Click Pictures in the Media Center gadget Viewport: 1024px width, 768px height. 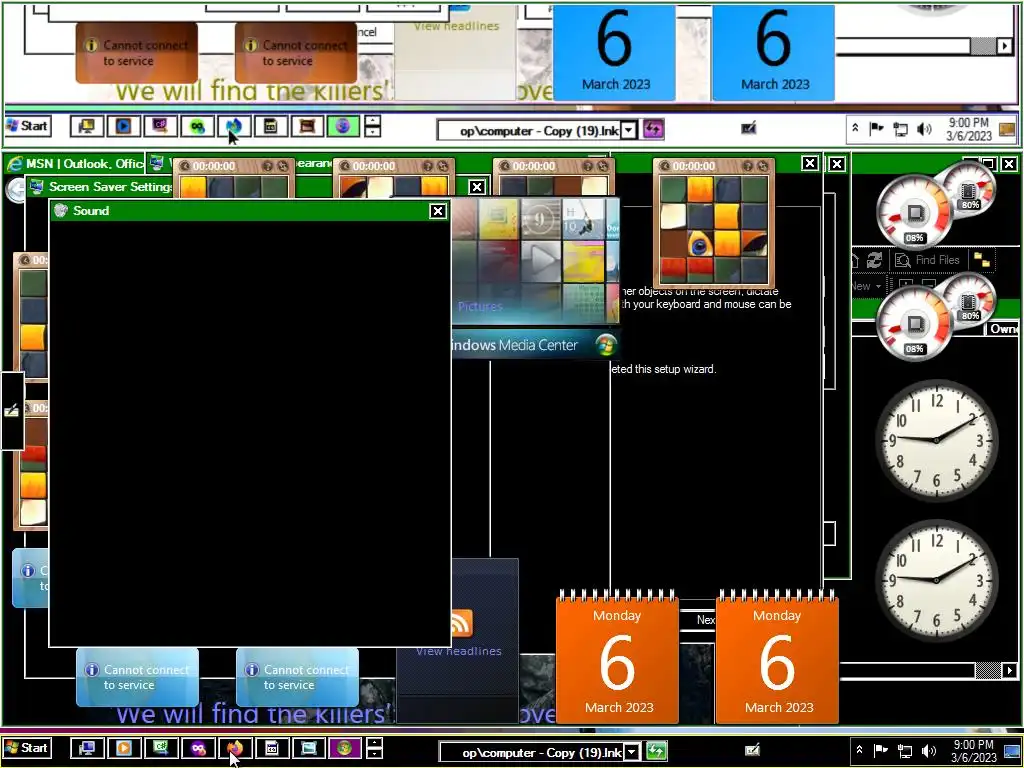click(x=480, y=306)
